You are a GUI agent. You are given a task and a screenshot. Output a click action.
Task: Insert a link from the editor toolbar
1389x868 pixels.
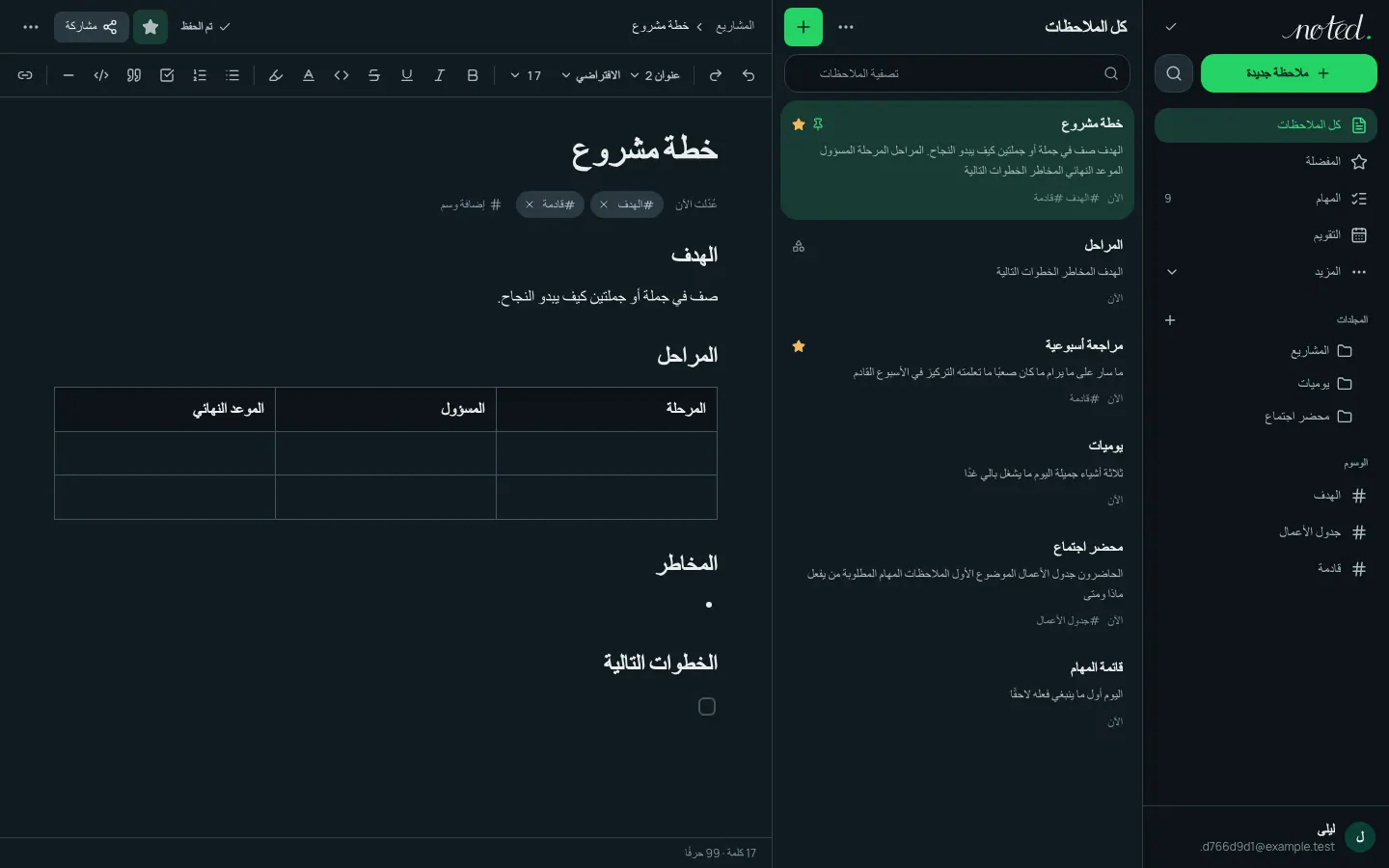tap(25, 75)
